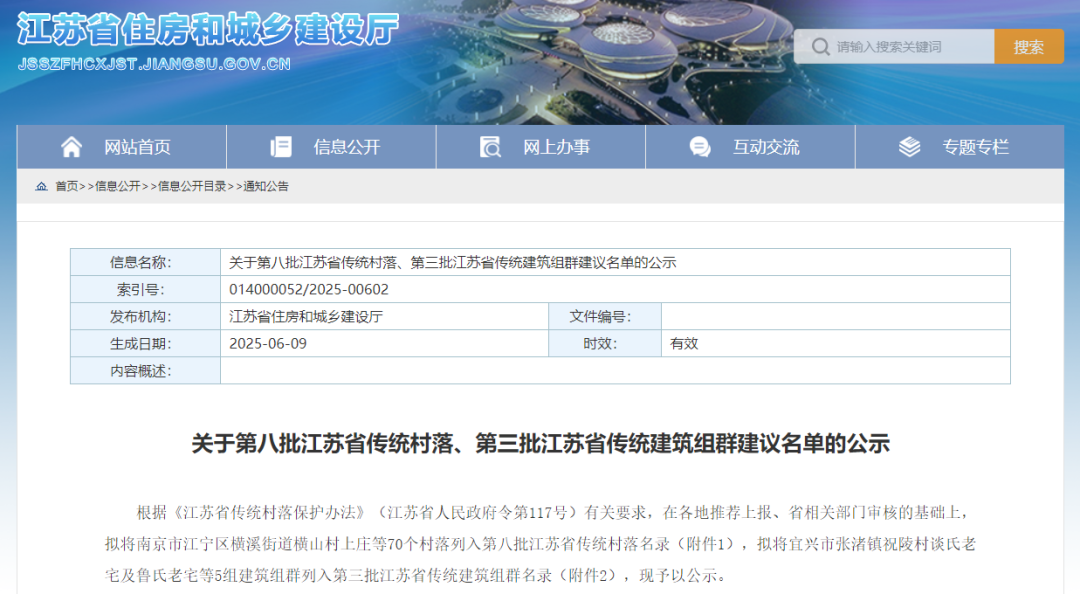Click the 内容概述: label cell
Screen dimensions: 1080x594
(x=145, y=371)
